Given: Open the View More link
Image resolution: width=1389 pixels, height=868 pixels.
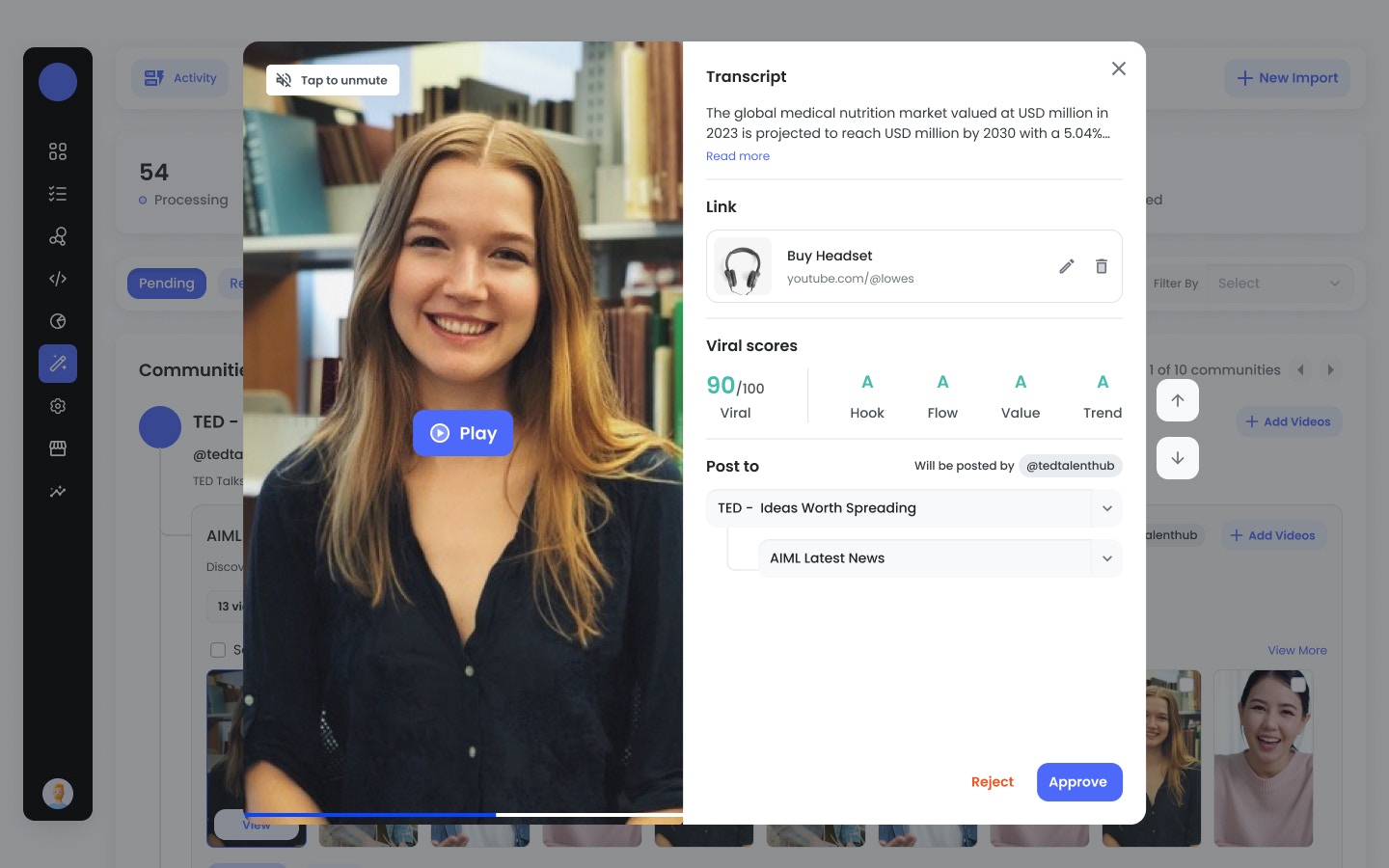Looking at the screenshot, I should tap(1297, 651).
